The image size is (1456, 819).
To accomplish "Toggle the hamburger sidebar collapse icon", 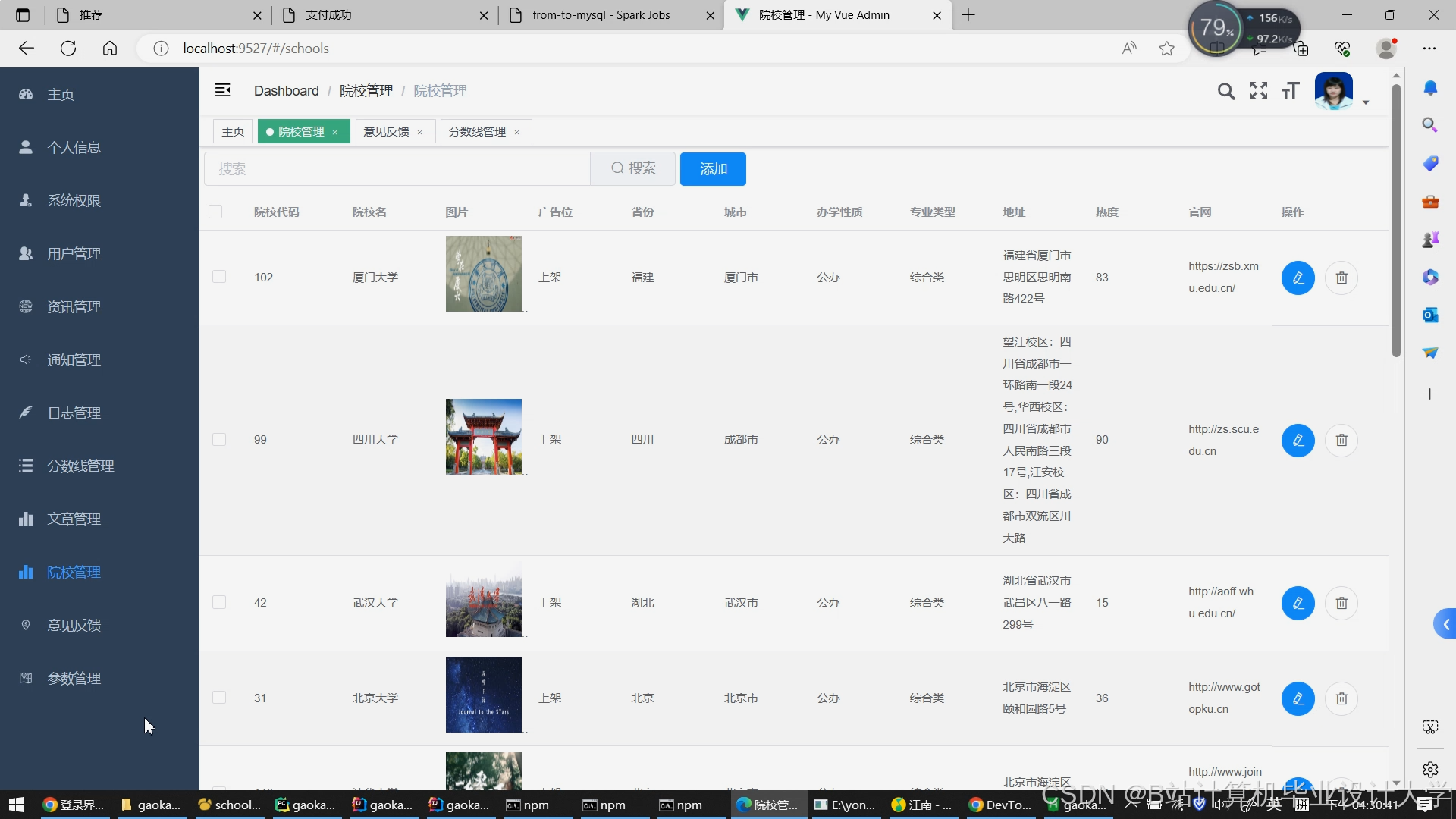I will [222, 90].
